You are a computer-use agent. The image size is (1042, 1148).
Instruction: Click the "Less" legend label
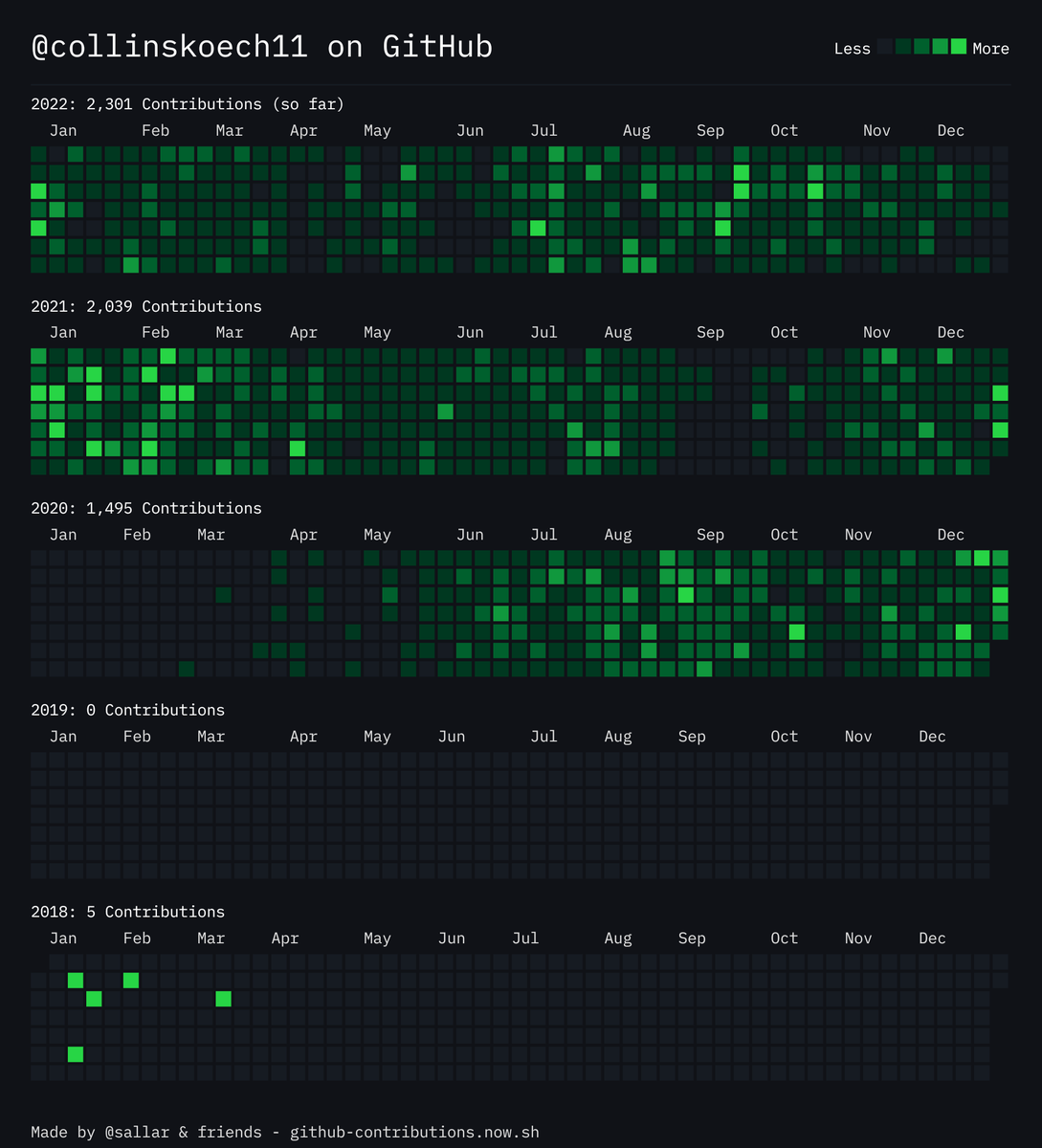[x=852, y=49]
